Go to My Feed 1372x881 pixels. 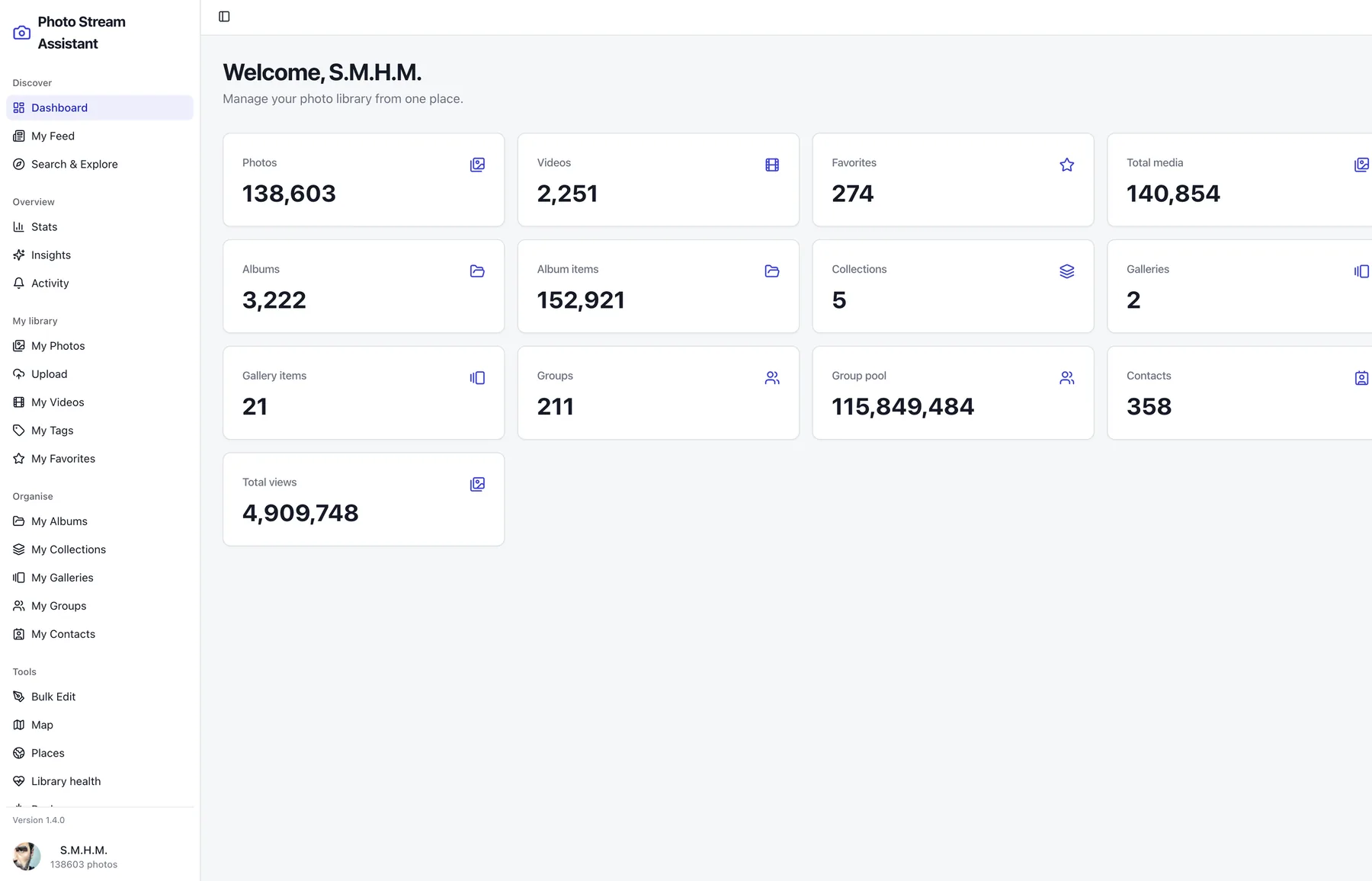pos(100,136)
